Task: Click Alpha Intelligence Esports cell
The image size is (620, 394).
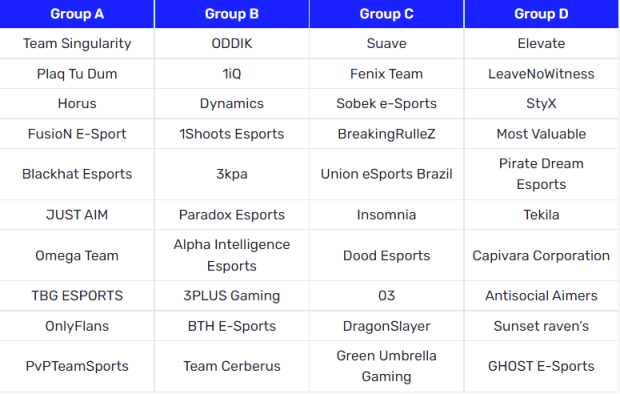Action: pos(232,255)
